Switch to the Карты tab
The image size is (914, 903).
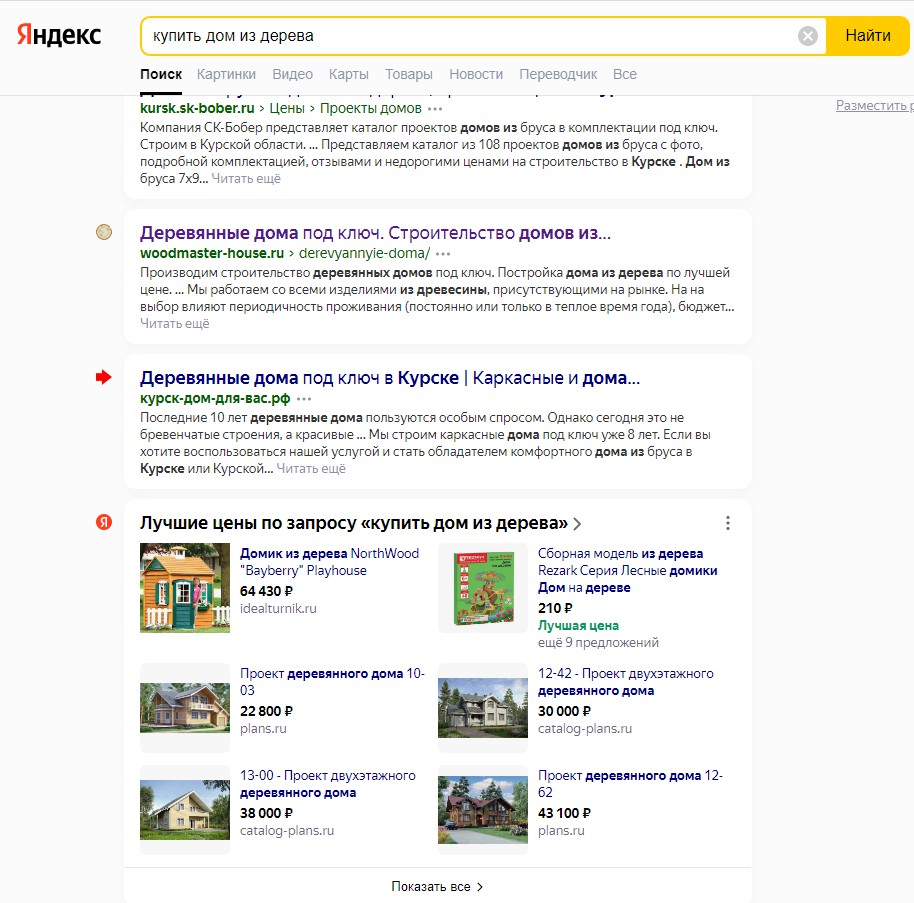point(349,74)
